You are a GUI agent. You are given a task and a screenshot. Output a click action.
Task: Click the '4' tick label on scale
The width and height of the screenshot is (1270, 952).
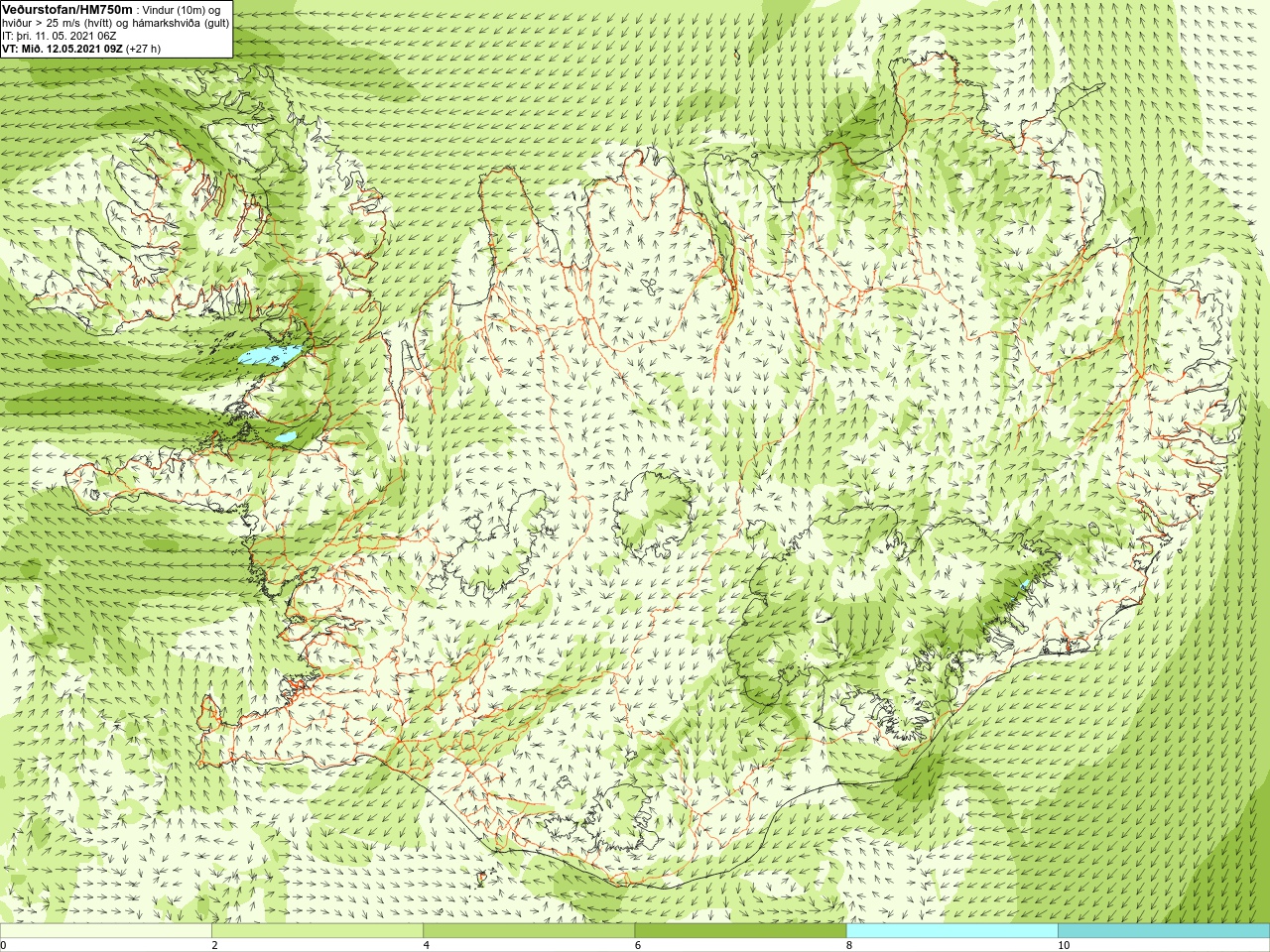(x=426, y=945)
